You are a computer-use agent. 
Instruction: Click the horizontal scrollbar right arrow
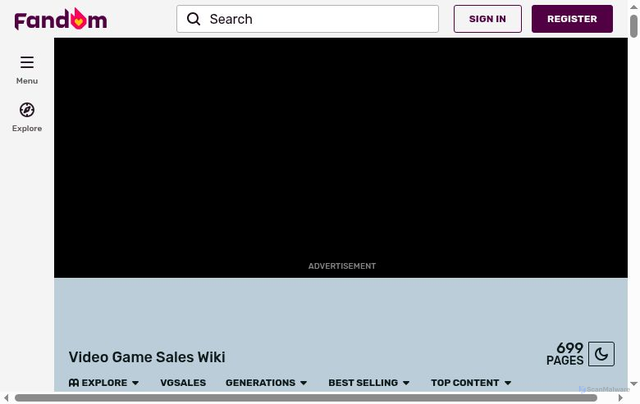point(620,398)
